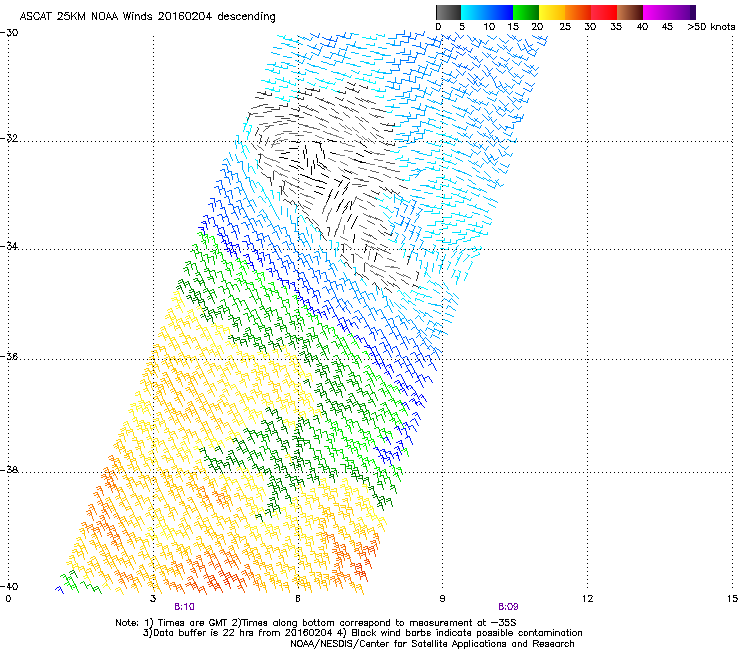Click the -38 latitude axis label
Image resolution: width=740 pixels, height=650 pixels.
pos(9,470)
